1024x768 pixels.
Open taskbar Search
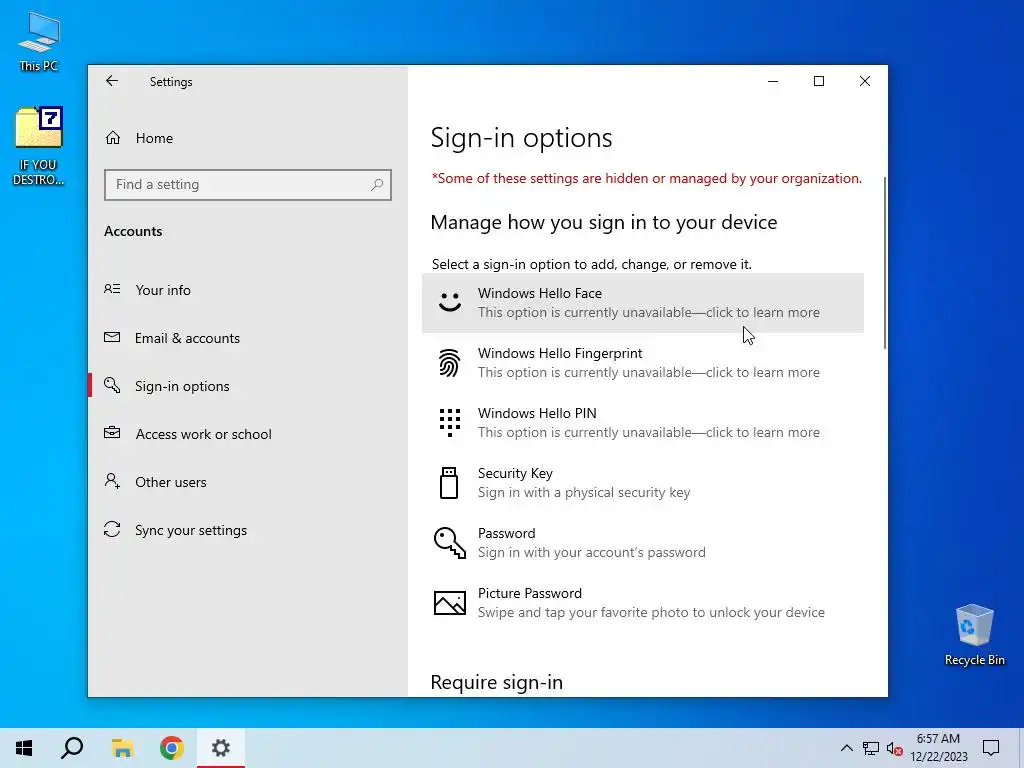[x=72, y=748]
